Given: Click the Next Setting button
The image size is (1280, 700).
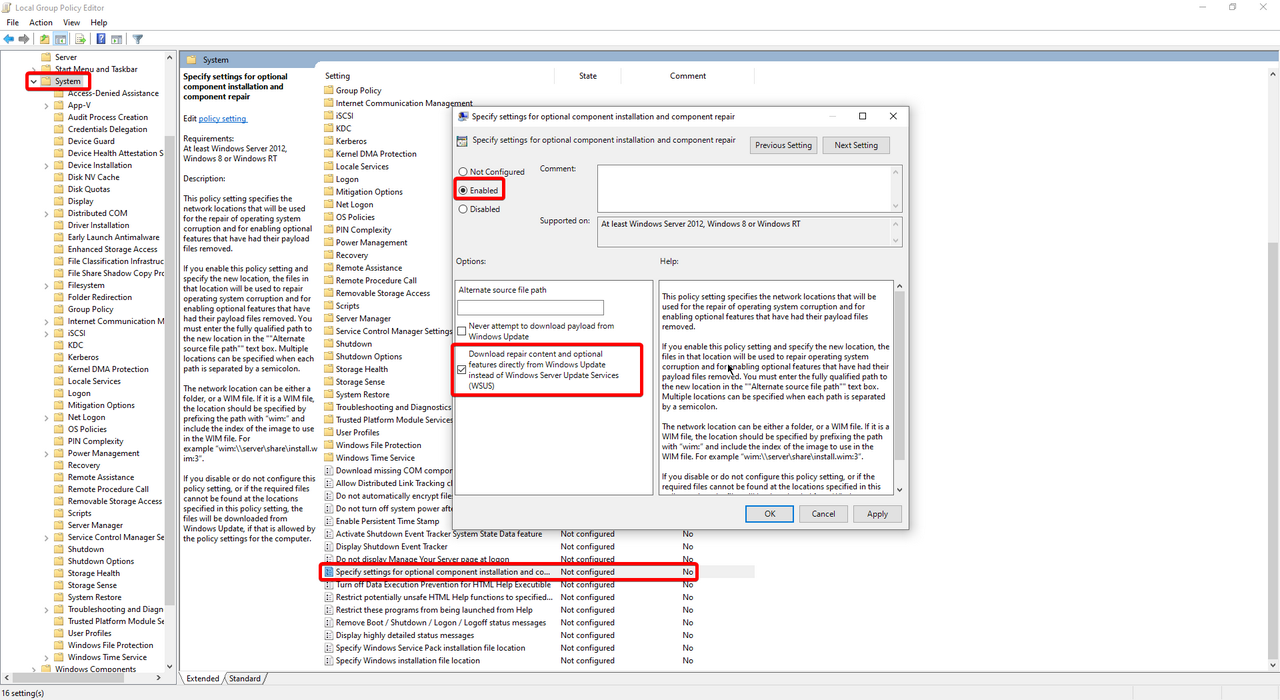Looking at the screenshot, I should click(856, 145).
